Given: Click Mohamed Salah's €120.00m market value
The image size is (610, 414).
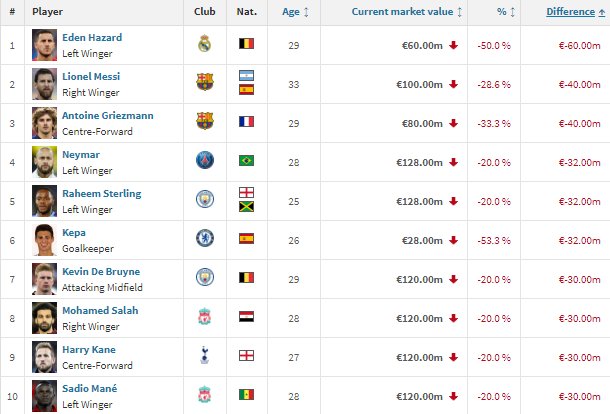Looking at the screenshot, I should point(419,319).
